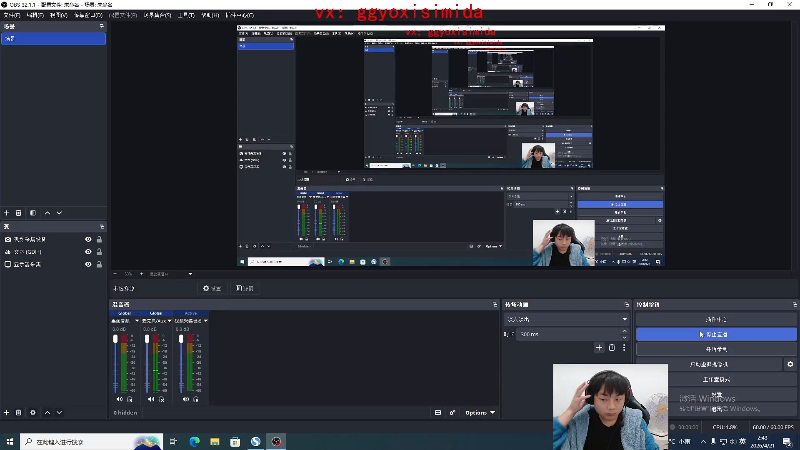The width and height of the screenshot is (800, 450).
Task: Move source down using sources toolbar arrow
Action: [x=59, y=412]
